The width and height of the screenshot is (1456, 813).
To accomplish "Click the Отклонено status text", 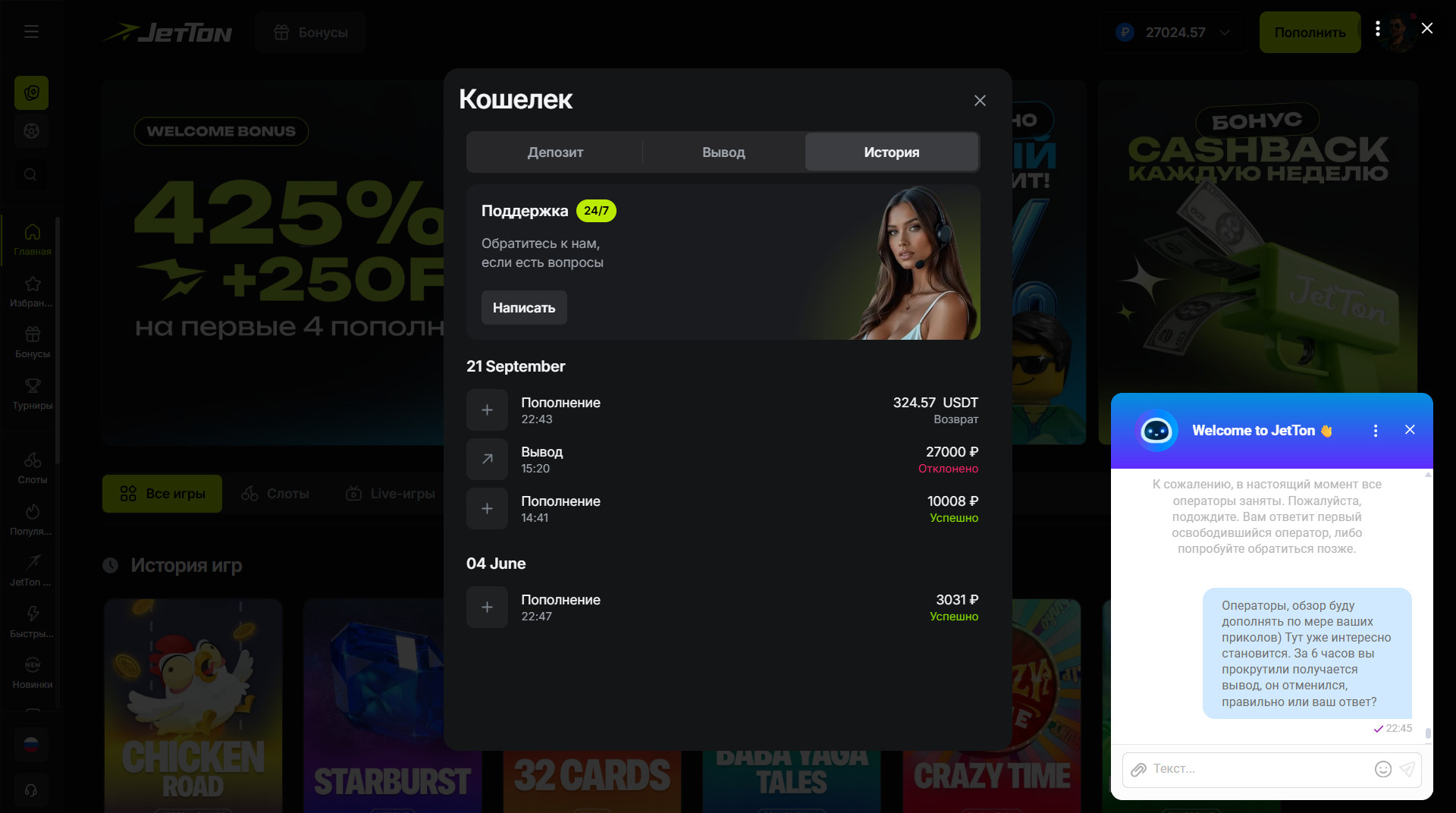I will pyautogui.click(x=948, y=469).
